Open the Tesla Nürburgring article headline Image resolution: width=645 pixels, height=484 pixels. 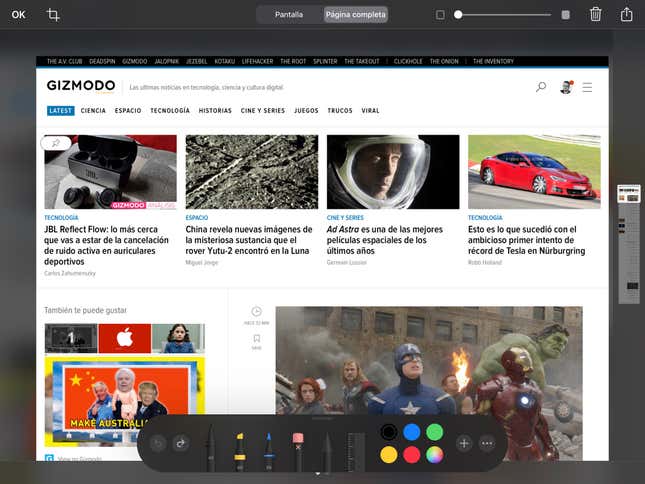527,240
